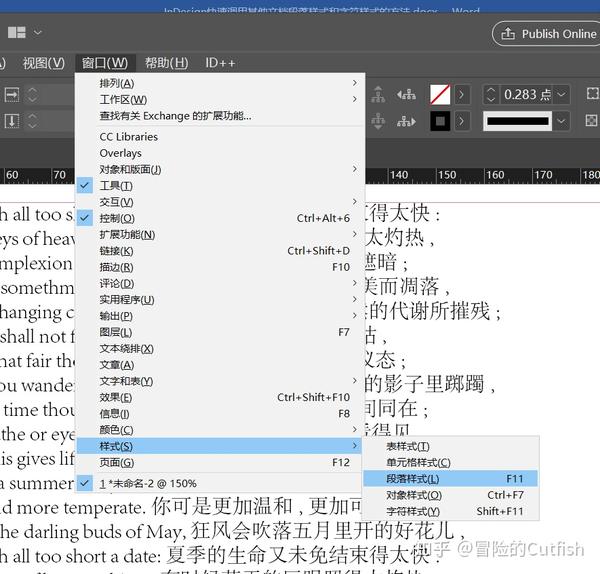
Task: Click the dashed frame icon at top right
Action: coord(592,93)
